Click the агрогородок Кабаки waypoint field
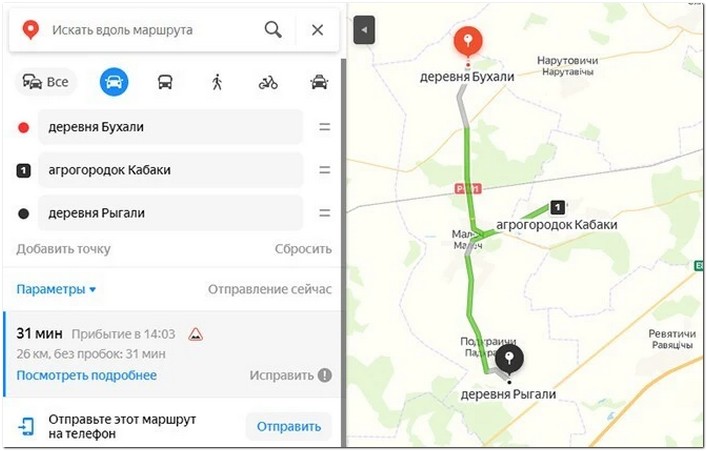Image resolution: width=707 pixels, height=451 pixels. (170, 170)
